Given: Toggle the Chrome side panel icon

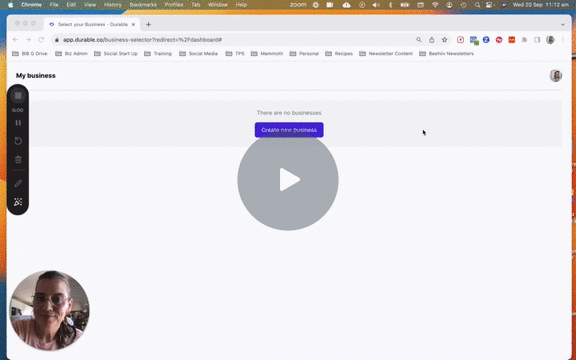Looking at the screenshot, I should 537,40.
